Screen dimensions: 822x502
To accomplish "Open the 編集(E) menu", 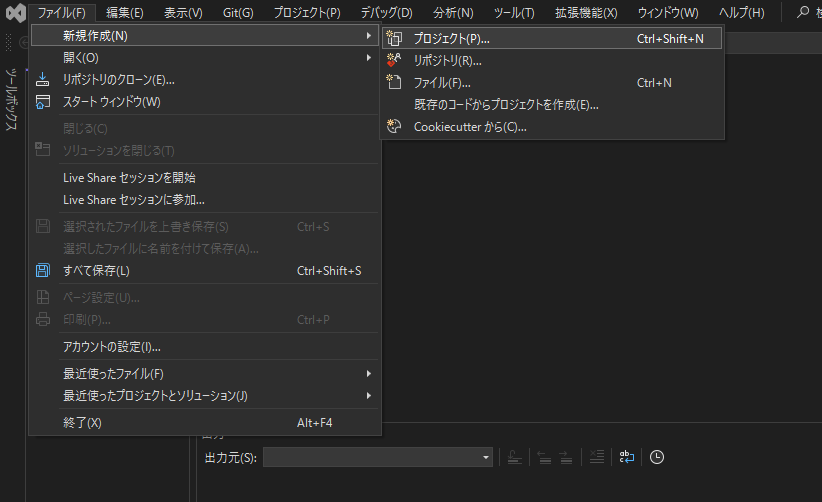I will 125,13.
